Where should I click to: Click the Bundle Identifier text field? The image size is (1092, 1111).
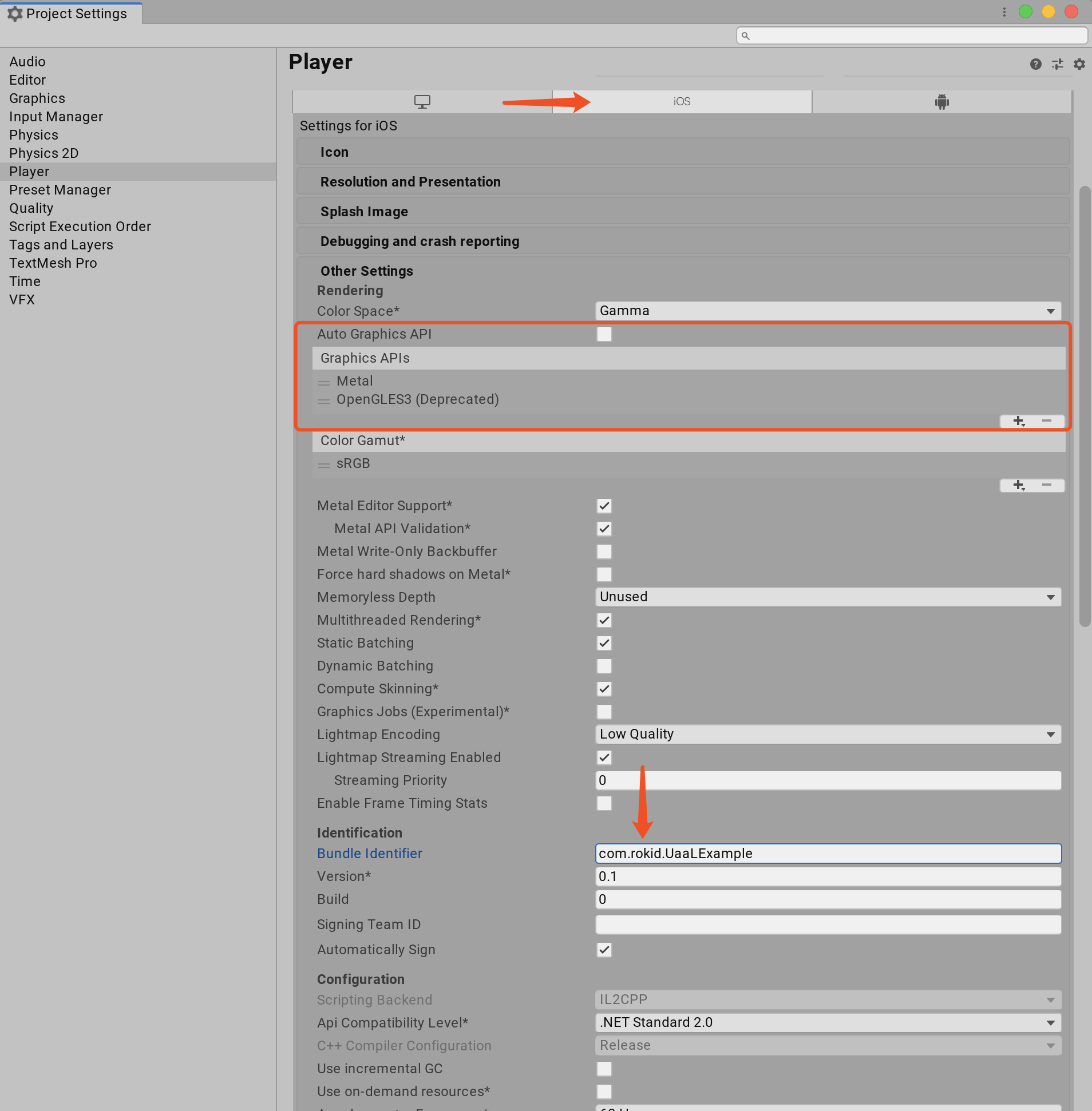coord(828,854)
